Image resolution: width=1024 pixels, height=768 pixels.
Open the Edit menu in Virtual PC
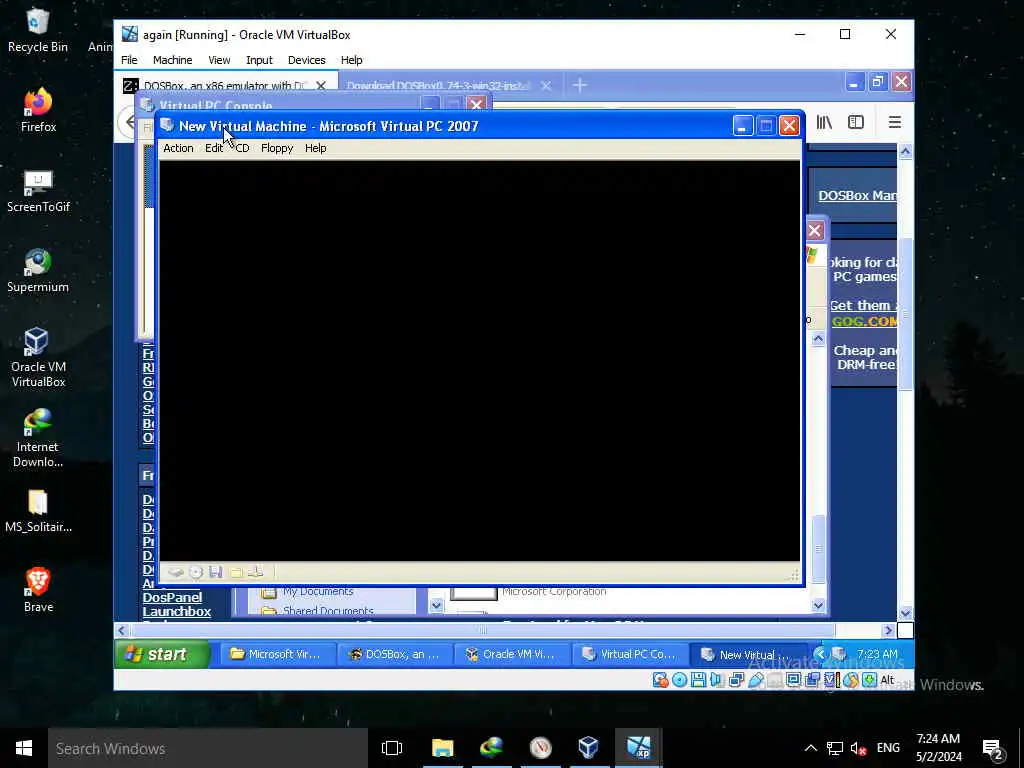point(214,148)
